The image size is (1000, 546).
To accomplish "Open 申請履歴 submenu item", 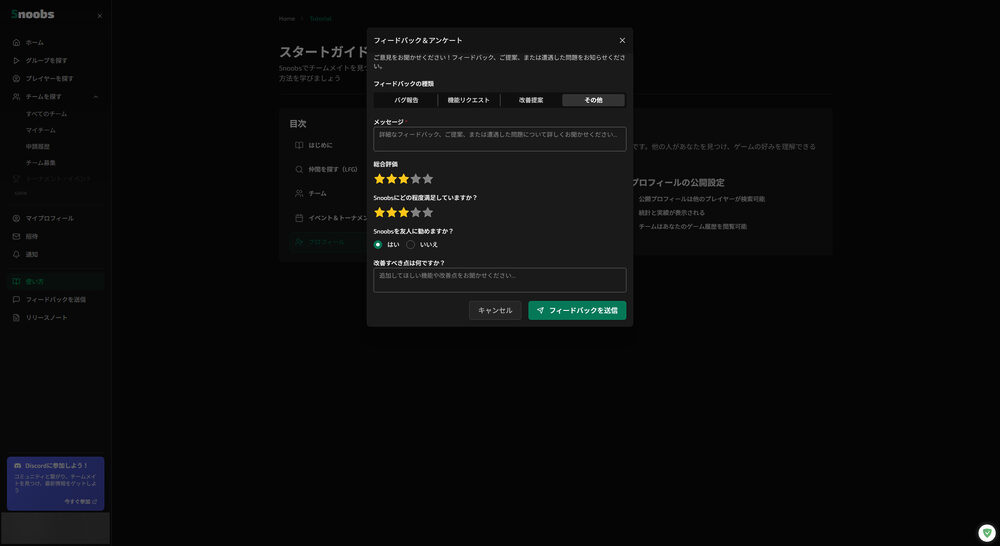I will 38,147.
